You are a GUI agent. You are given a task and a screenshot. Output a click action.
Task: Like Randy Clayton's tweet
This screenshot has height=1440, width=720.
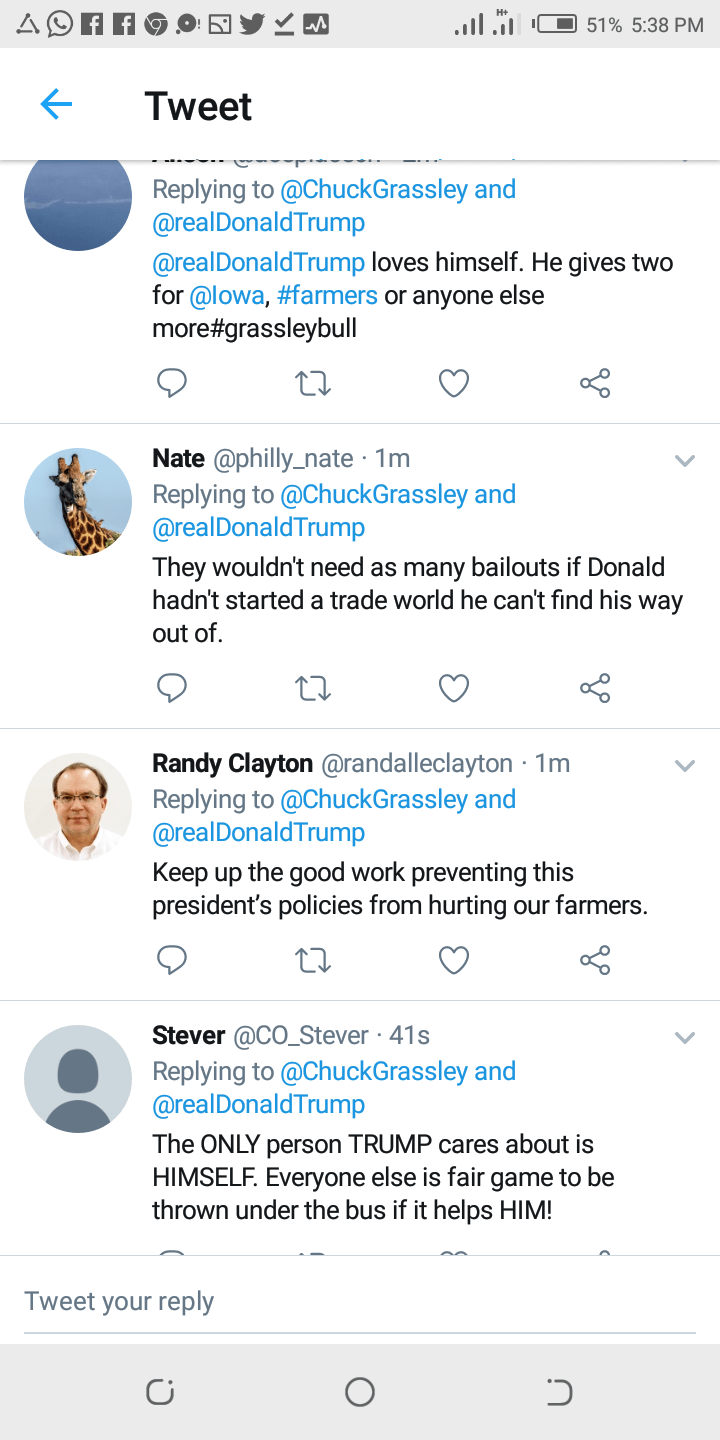(x=454, y=961)
